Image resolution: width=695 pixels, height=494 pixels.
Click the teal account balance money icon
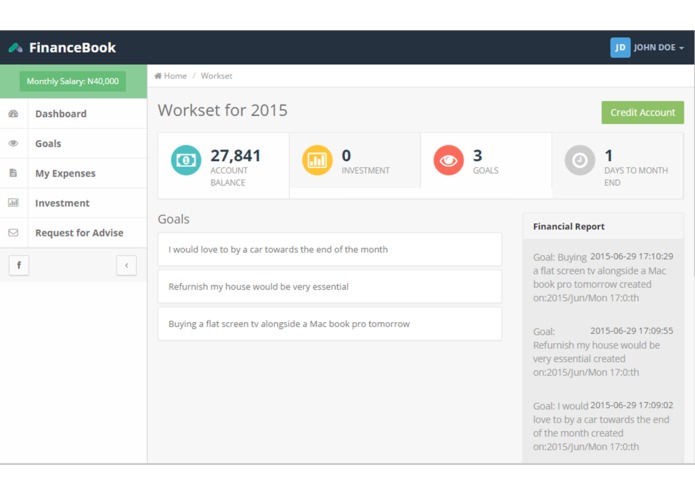(186, 160)
